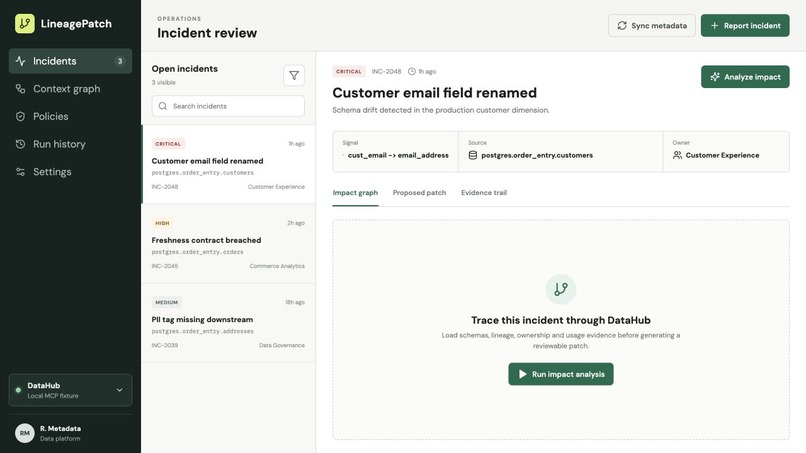Click postgres.order_entry.orders path text
The image size is (806, 453).
point(197,252)
